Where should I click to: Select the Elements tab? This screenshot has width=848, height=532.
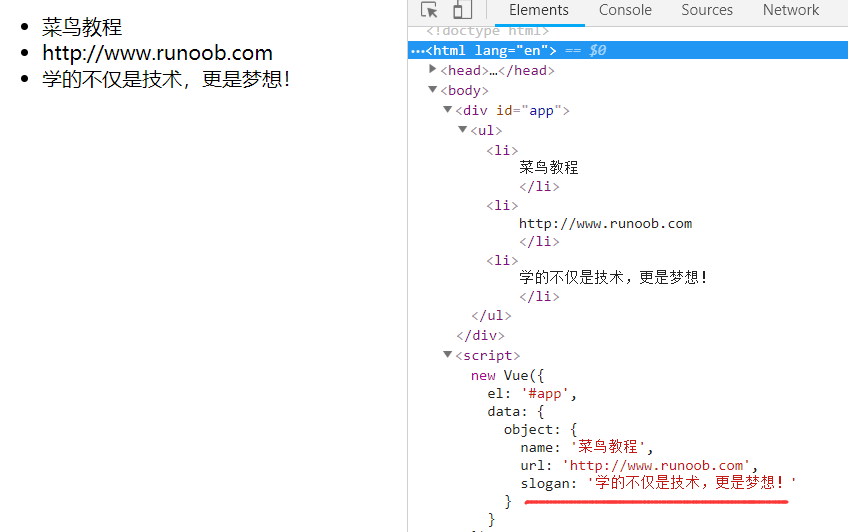tap(539, 11)
